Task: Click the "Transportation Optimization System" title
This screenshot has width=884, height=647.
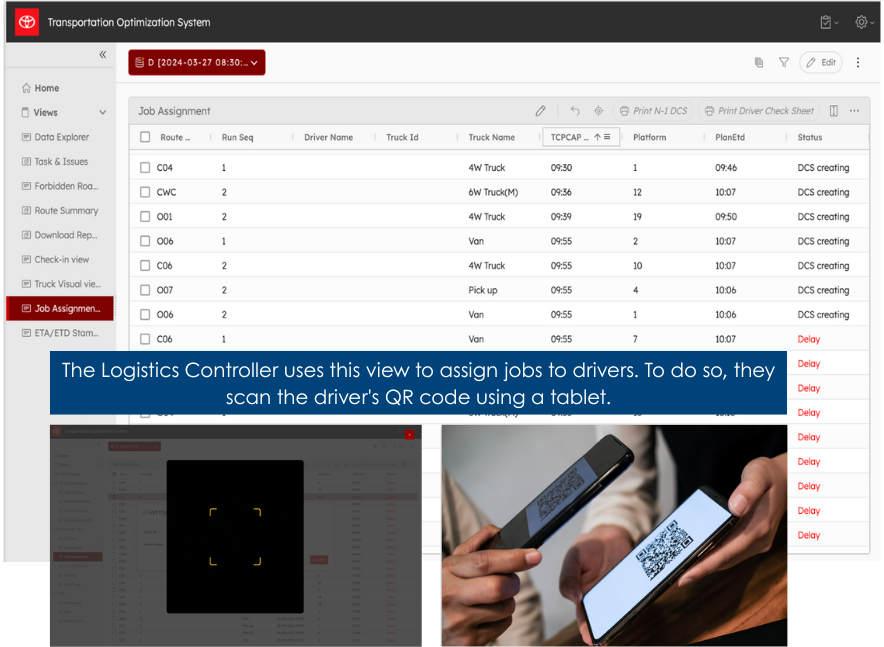Action: tap(129, 23)
